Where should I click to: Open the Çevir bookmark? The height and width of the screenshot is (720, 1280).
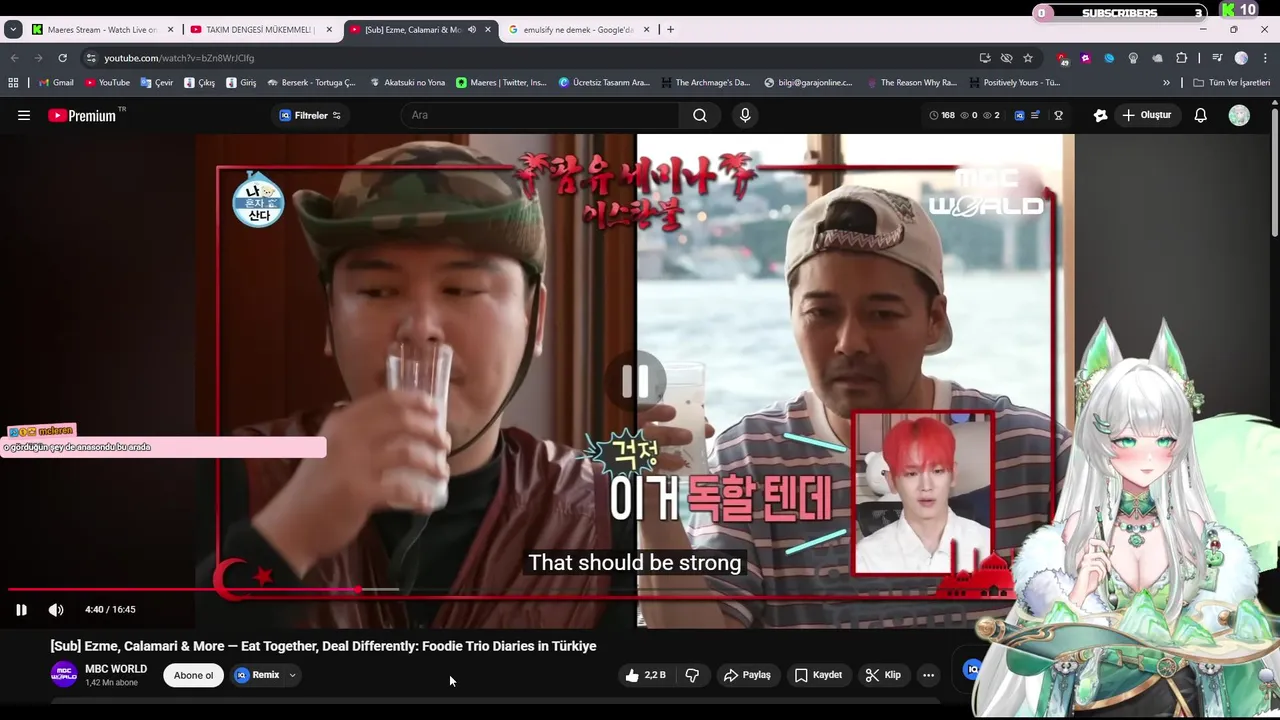[x=157, y=83]
